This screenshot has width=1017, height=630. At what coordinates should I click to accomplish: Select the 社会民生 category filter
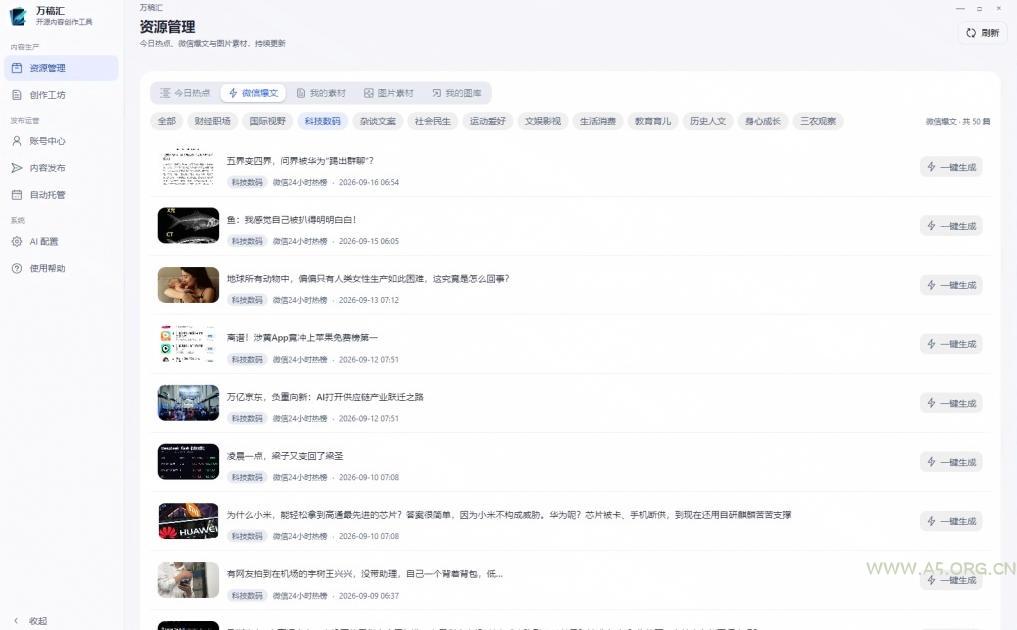[433, 121]
